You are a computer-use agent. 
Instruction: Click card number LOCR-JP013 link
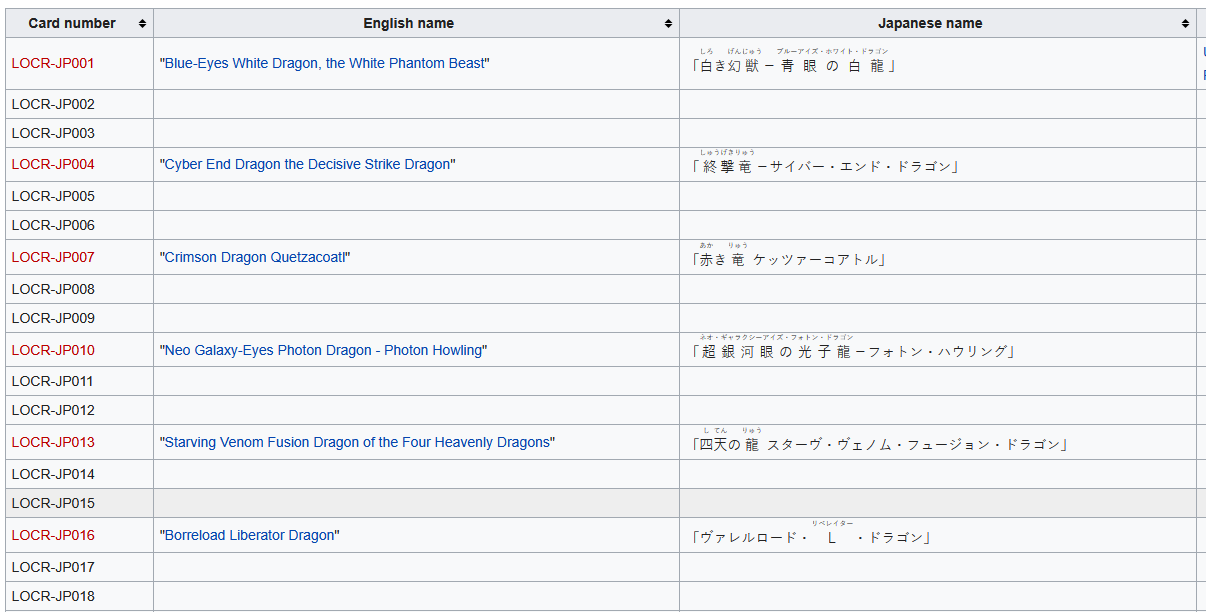click(53, 442)
